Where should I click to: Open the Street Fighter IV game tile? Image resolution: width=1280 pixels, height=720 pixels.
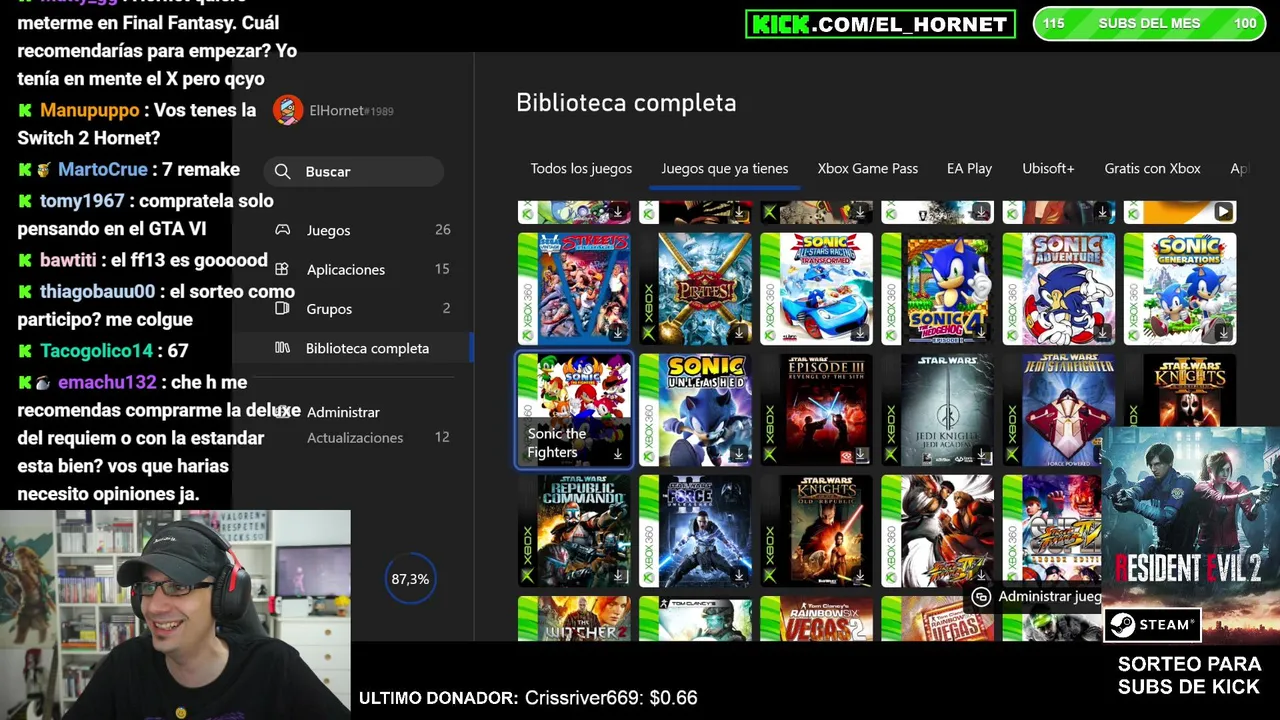(938, 531)
